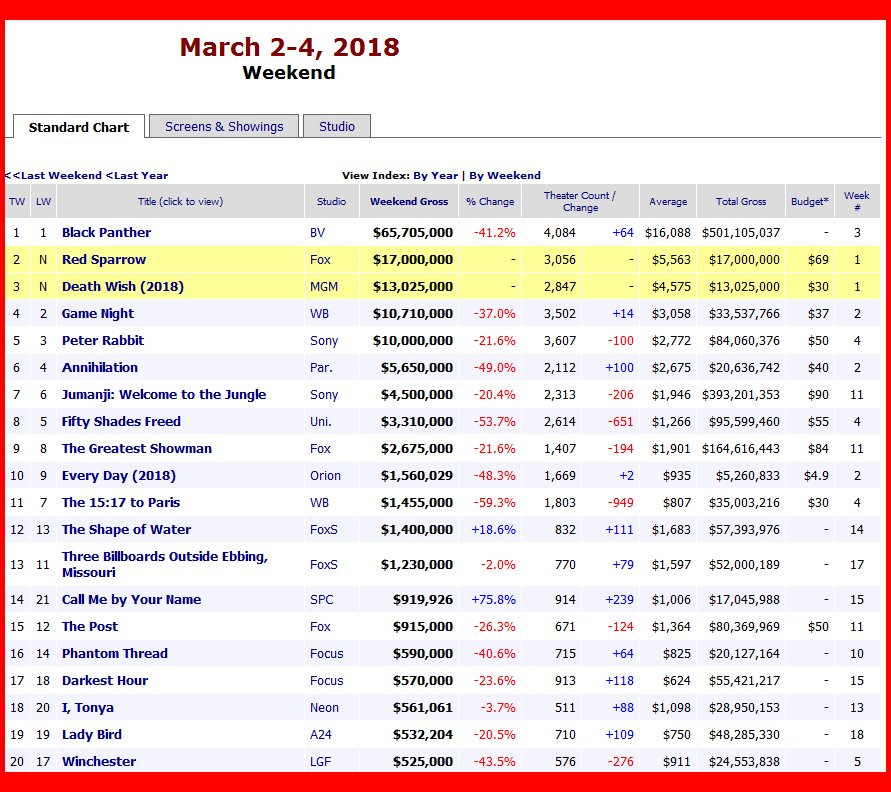Sort by Theater Count / Change header
Image resolution: width=891 pixels, height=792 pixels.
(580, 201)
